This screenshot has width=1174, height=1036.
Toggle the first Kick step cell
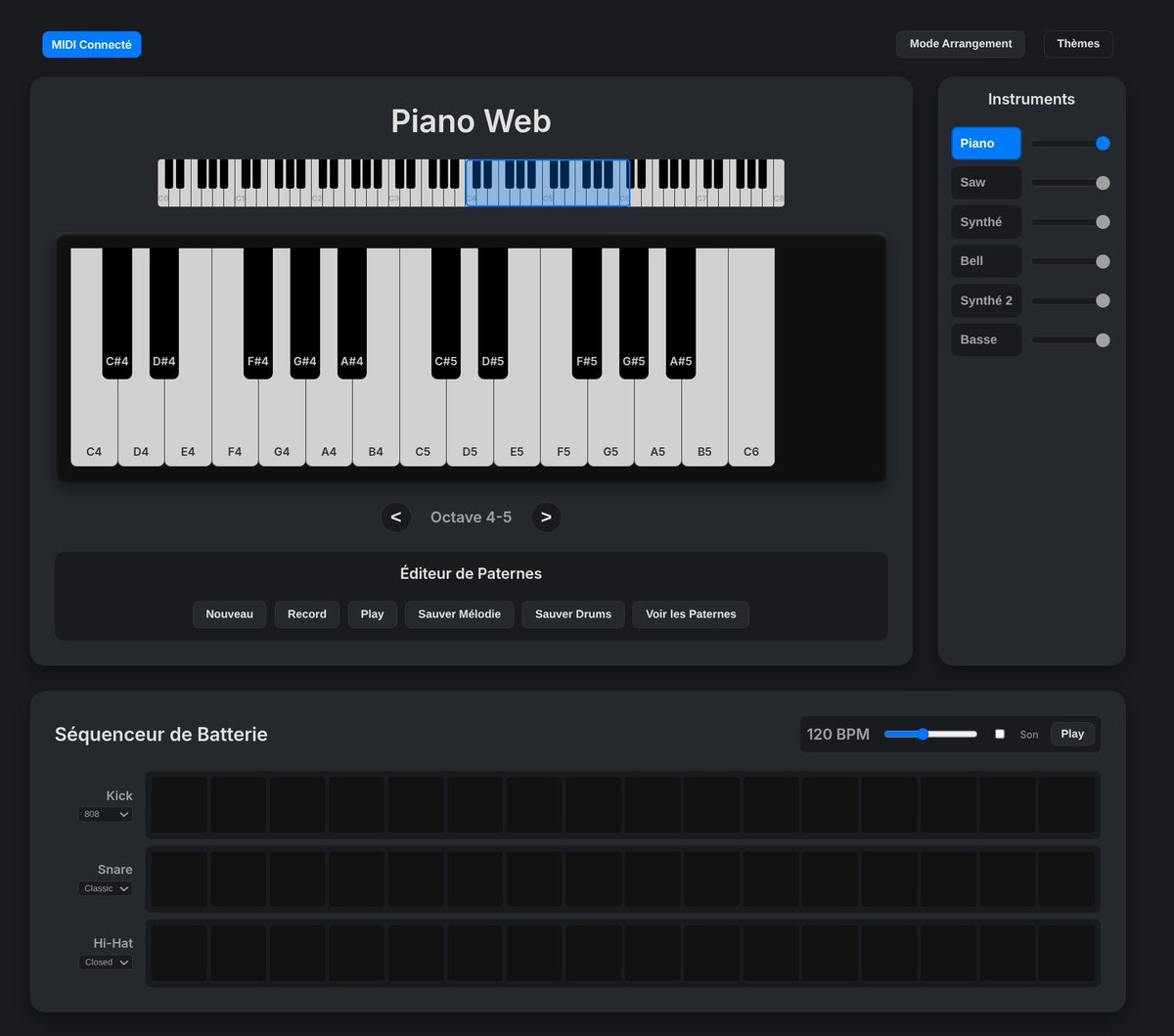tap(179, 805)
